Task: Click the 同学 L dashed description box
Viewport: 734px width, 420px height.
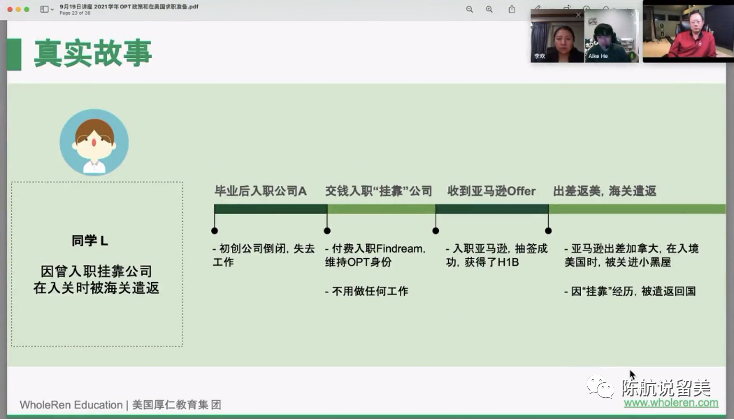Action: coord(97,264)
